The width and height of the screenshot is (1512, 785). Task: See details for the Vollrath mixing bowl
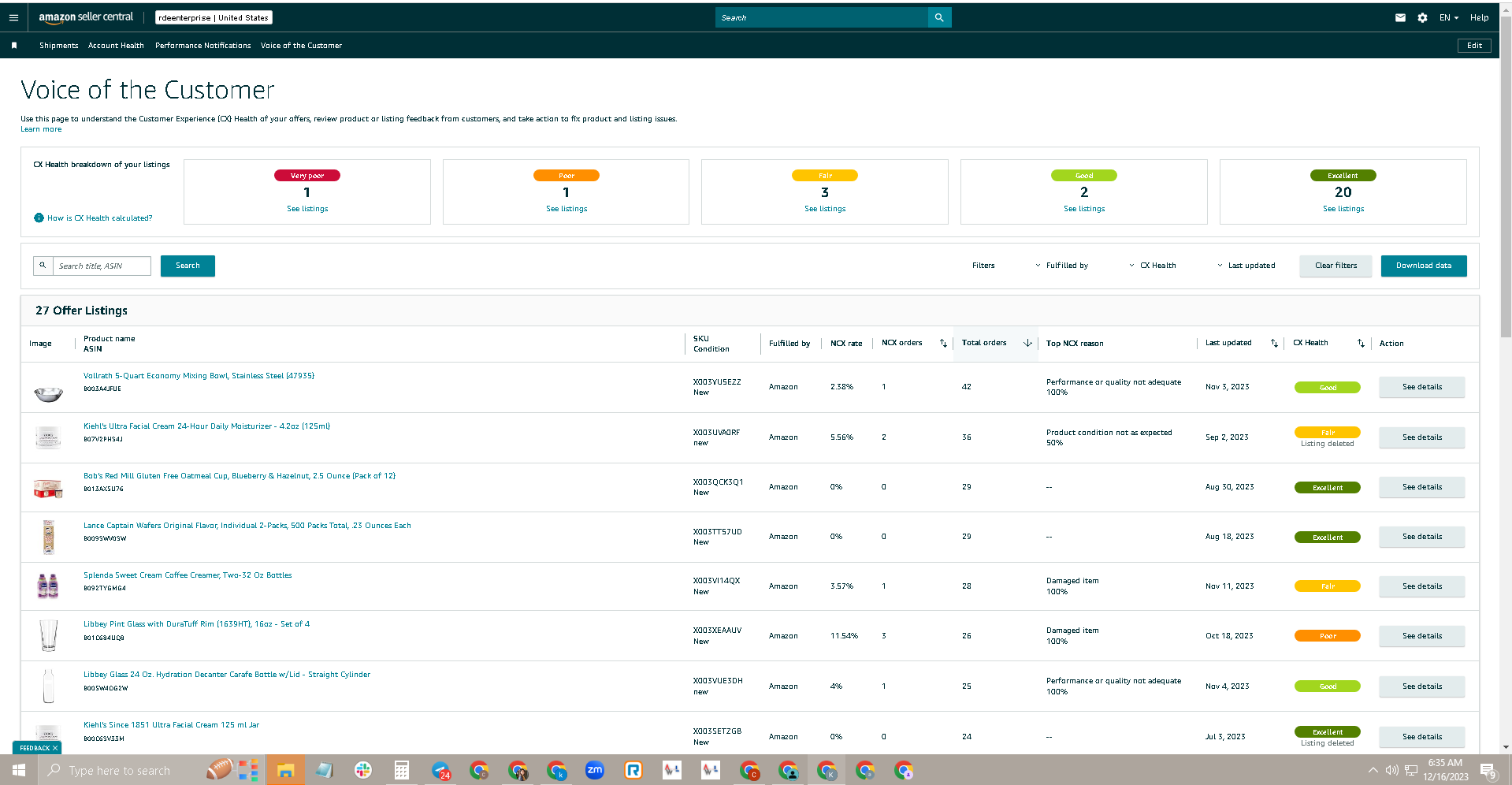tap(1422, 387)
